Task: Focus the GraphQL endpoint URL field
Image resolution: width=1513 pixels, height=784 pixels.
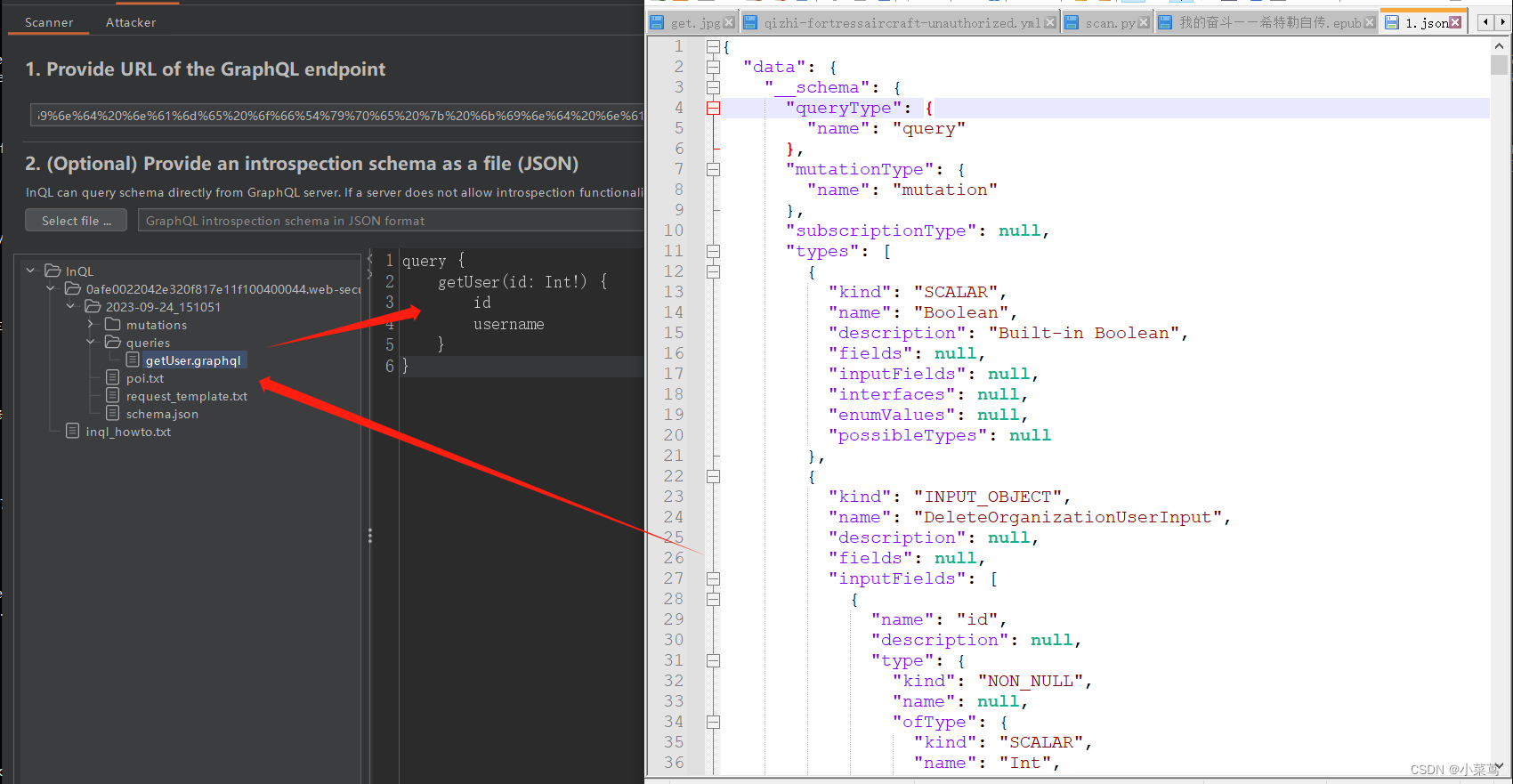Action: coord(336,116)
